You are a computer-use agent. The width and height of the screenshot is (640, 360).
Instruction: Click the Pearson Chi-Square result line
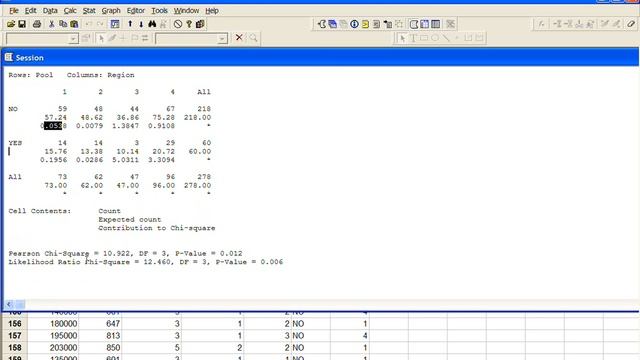(x=125, y=253)
